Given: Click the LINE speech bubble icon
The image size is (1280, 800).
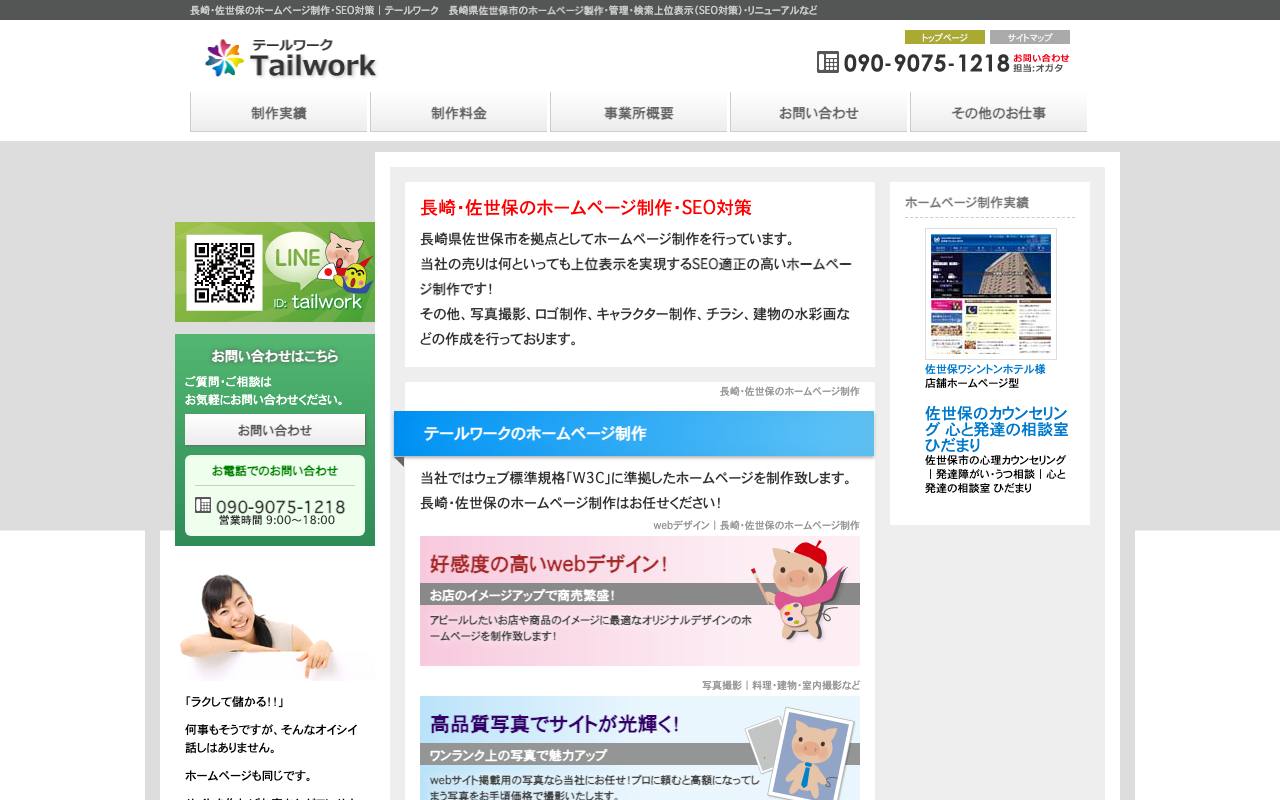Looking at the screenshot, I should pyautogui.click(x=296, y=258).
